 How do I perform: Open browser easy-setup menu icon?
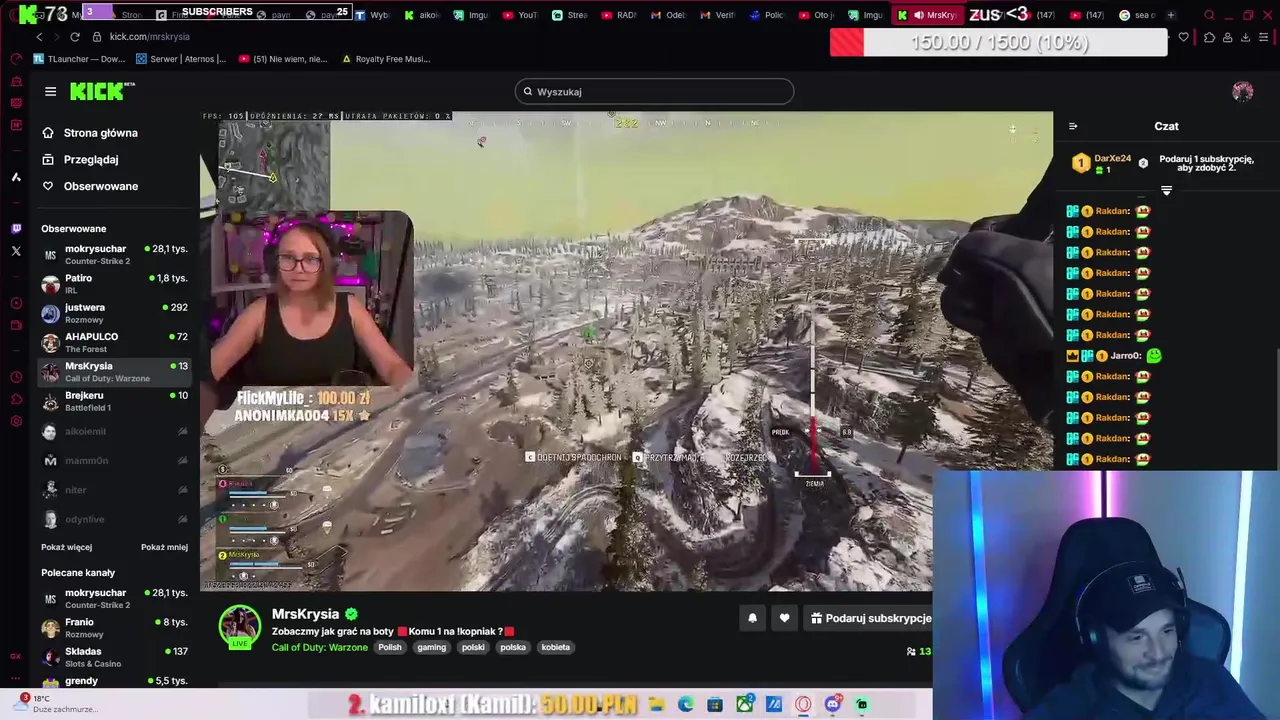coord(1264,37)
